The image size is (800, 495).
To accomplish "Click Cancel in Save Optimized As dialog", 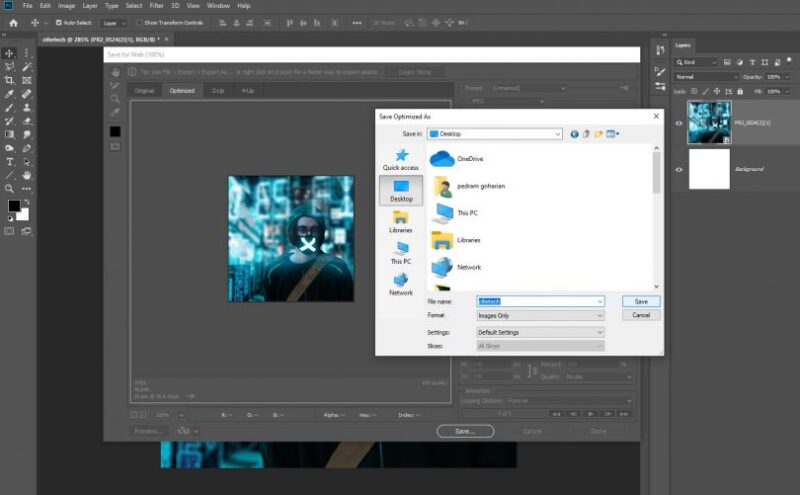I will [x=641, y=315].
